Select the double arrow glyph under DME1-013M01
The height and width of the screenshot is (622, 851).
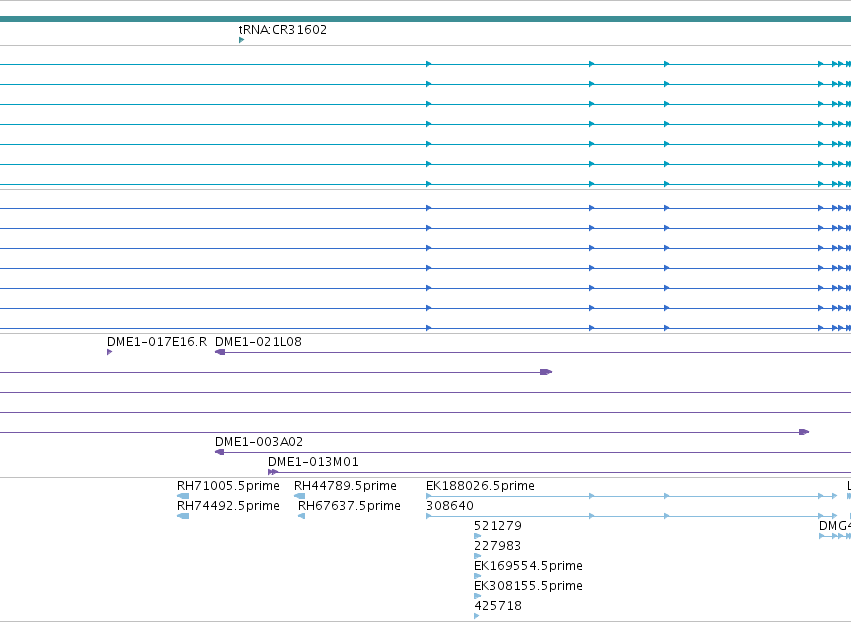pyautogui.click(x=273, y=472)
